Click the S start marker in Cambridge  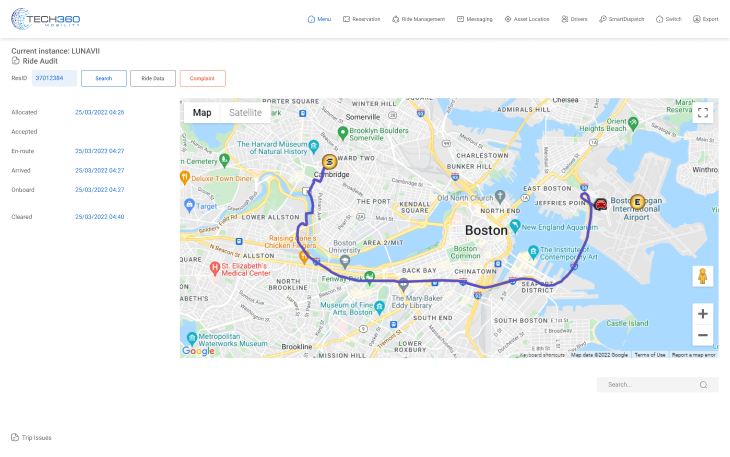330,162
